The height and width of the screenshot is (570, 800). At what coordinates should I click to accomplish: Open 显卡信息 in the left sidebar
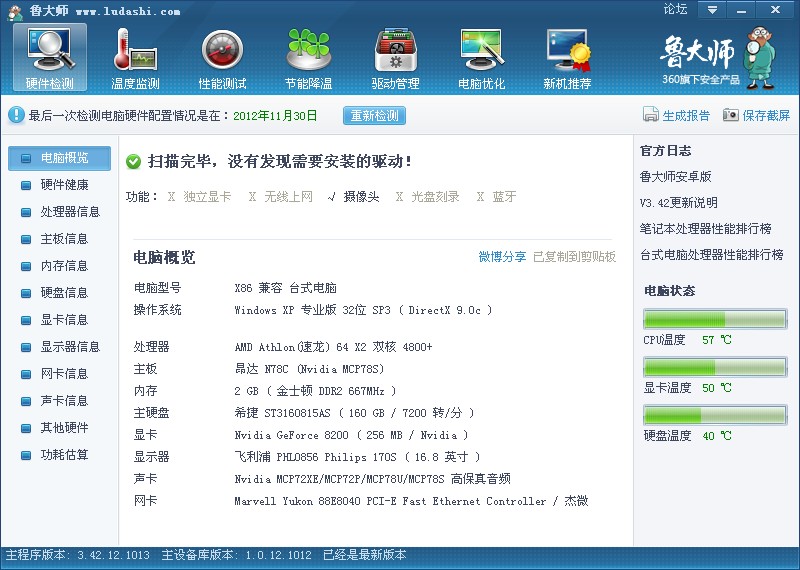coord(64,320)
